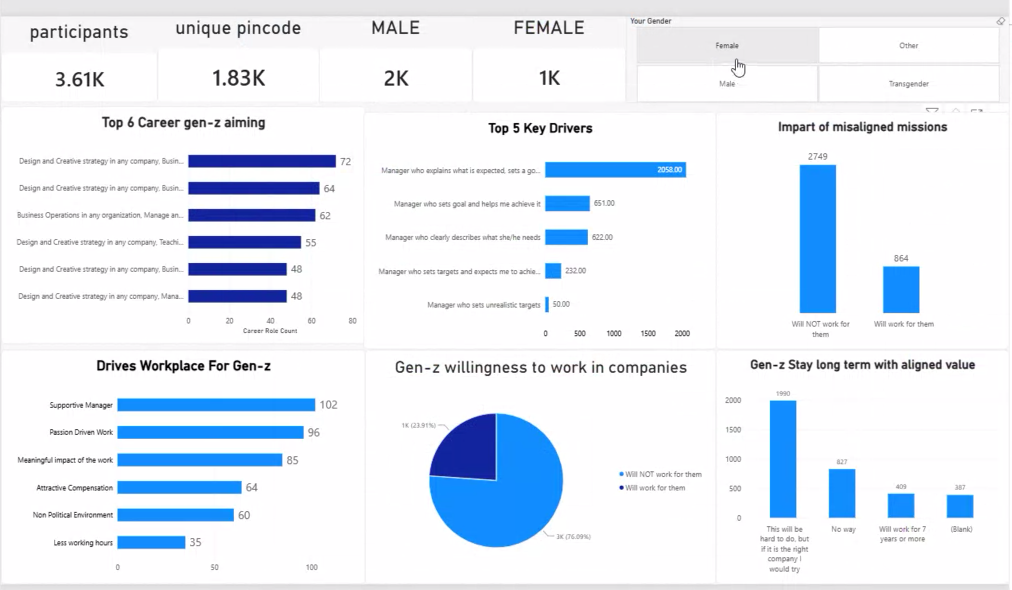The image size is (1012, 590).
Task: Select the career bar with value 72
Action: (x=262, y=161)
